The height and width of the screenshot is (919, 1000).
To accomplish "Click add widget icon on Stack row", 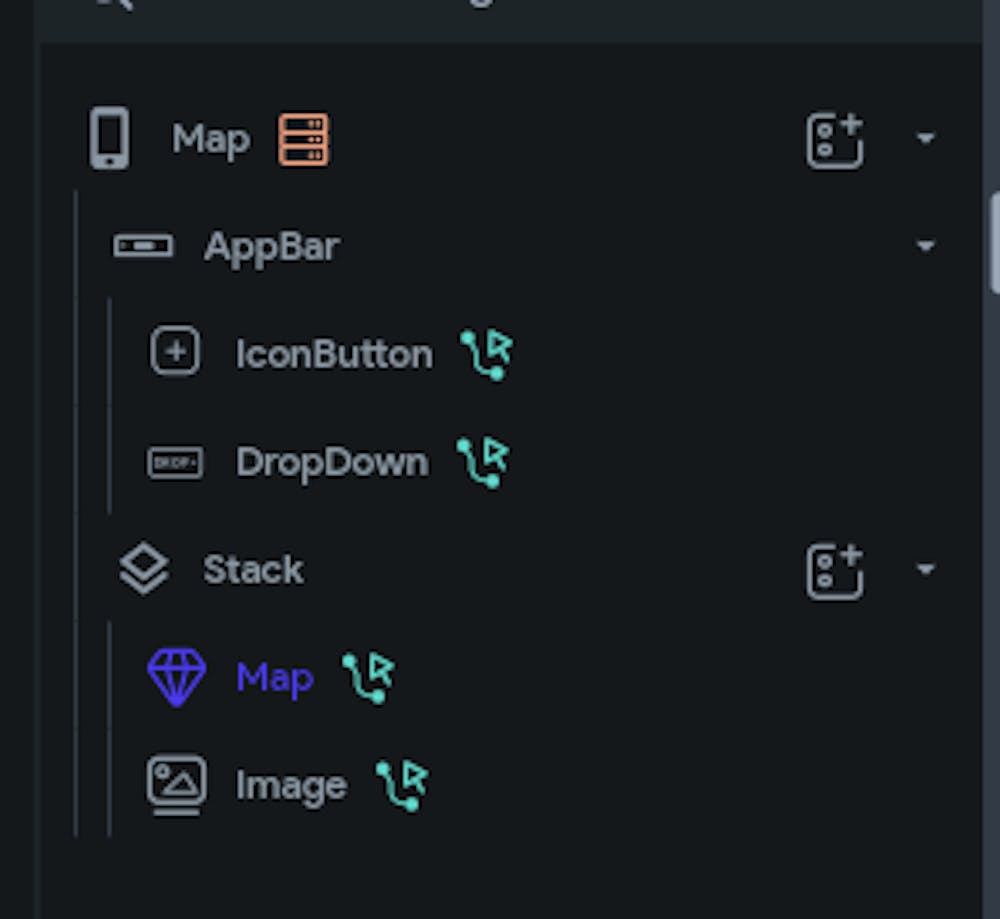I will 834,571.
